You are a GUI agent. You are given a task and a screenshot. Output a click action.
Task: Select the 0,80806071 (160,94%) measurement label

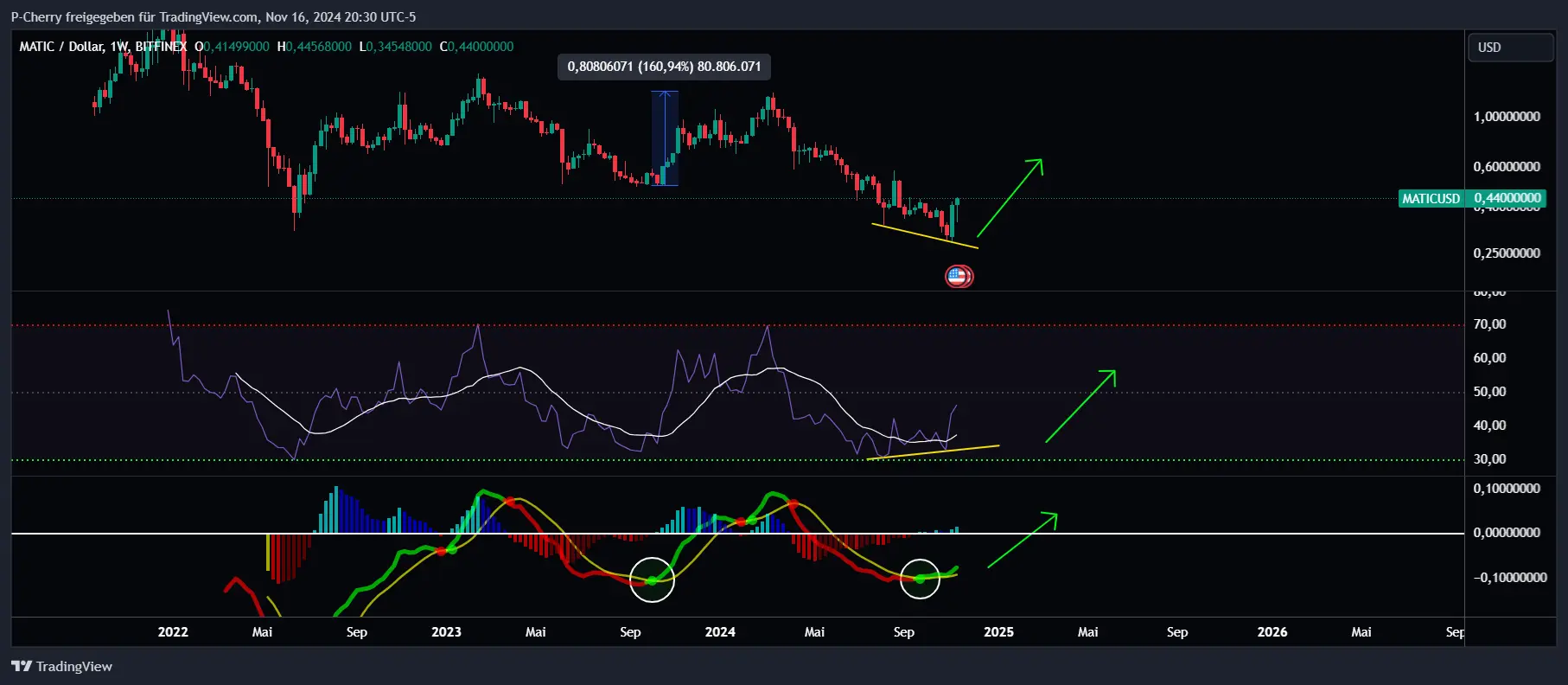(x=664, y=67)
